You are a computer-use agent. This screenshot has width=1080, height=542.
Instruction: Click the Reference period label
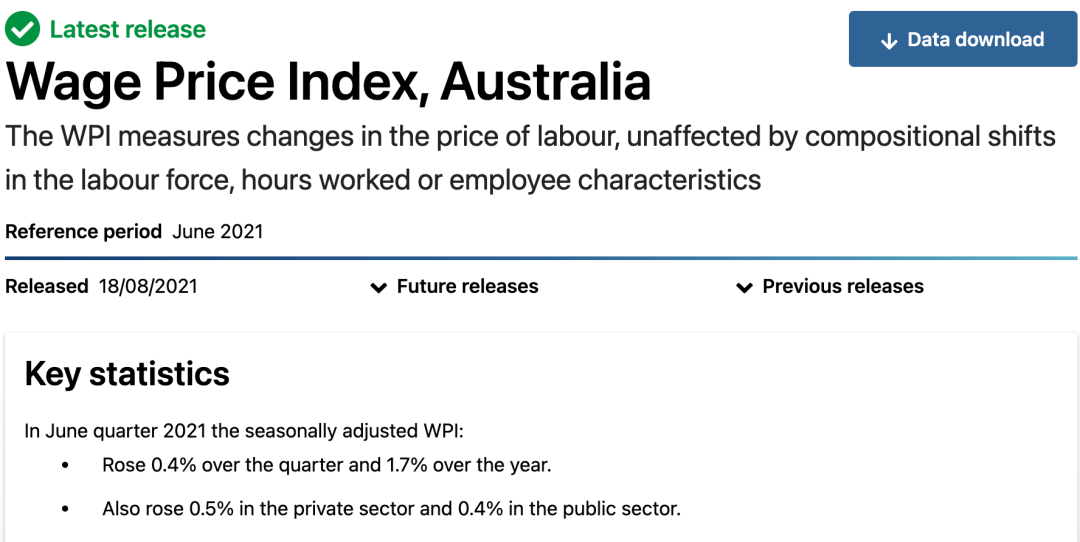[83, 231]
